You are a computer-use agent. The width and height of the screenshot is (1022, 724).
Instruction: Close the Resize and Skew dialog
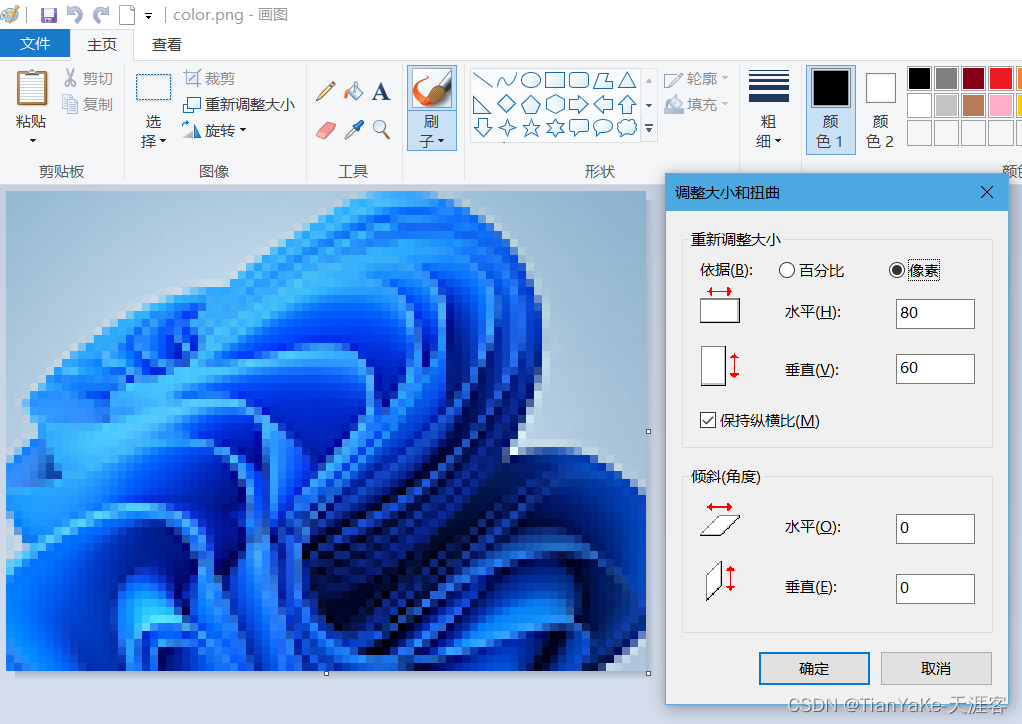coord(987,192)
